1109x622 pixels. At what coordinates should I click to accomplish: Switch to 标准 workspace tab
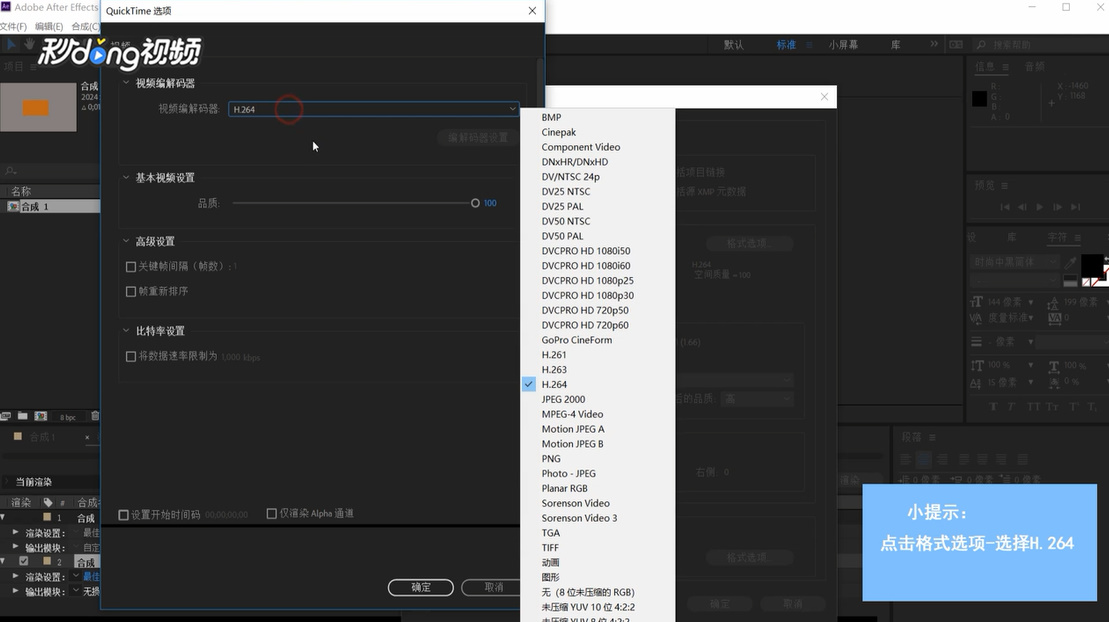tap(786, 45)
